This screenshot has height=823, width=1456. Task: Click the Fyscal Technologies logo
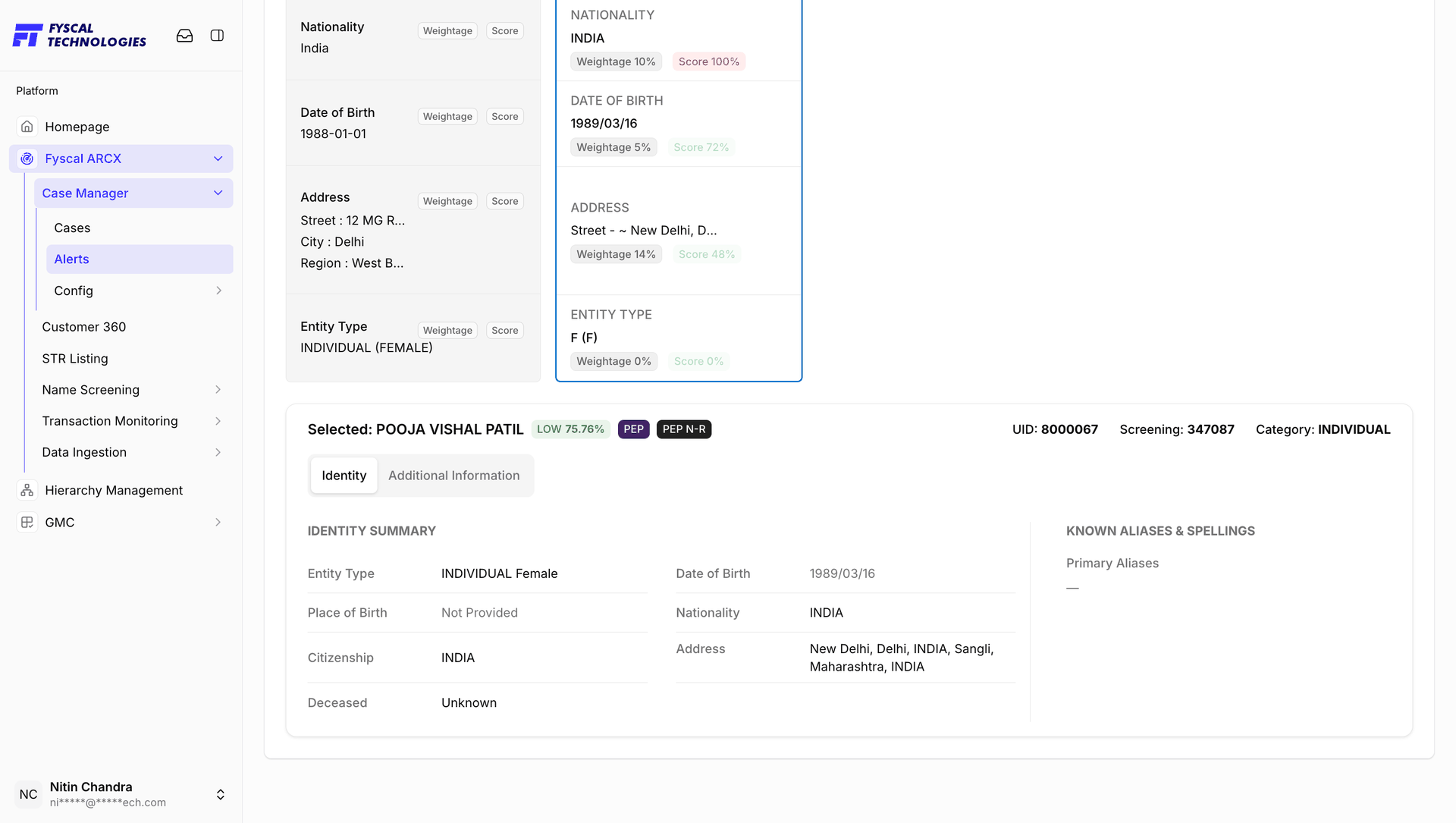[x=80, y=35]
